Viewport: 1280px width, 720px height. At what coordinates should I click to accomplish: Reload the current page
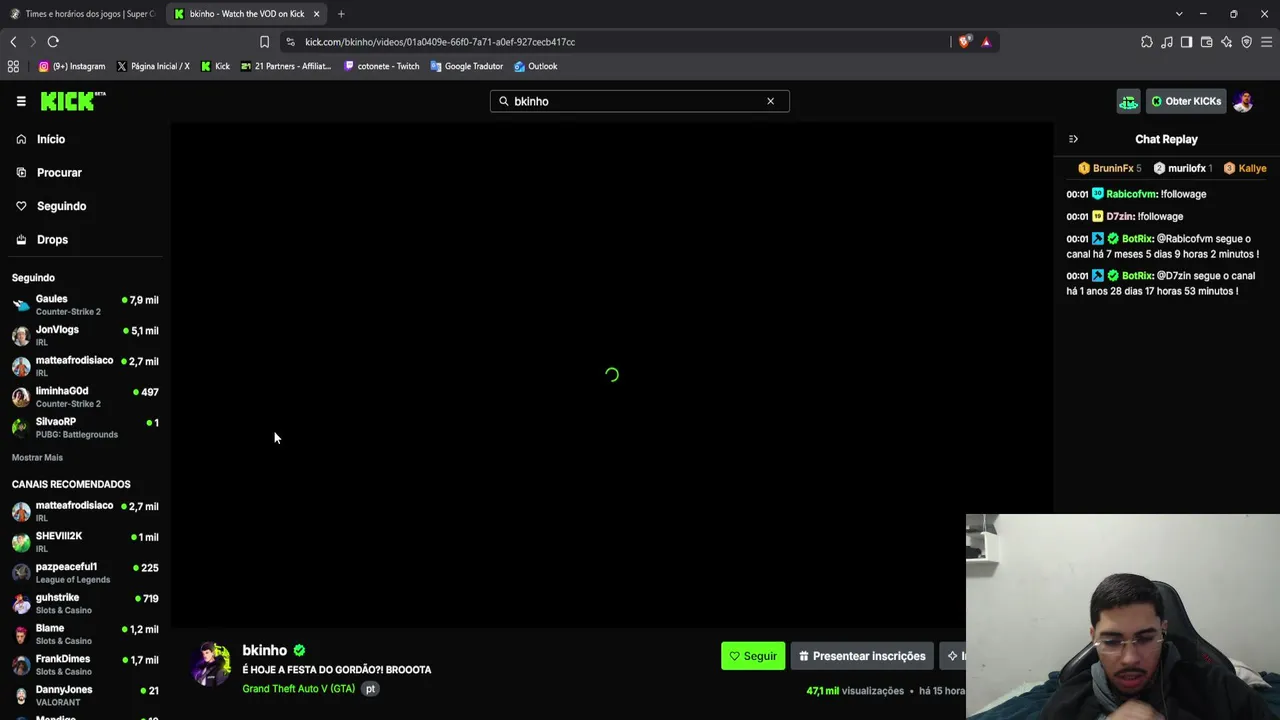(x=53, y=42)
